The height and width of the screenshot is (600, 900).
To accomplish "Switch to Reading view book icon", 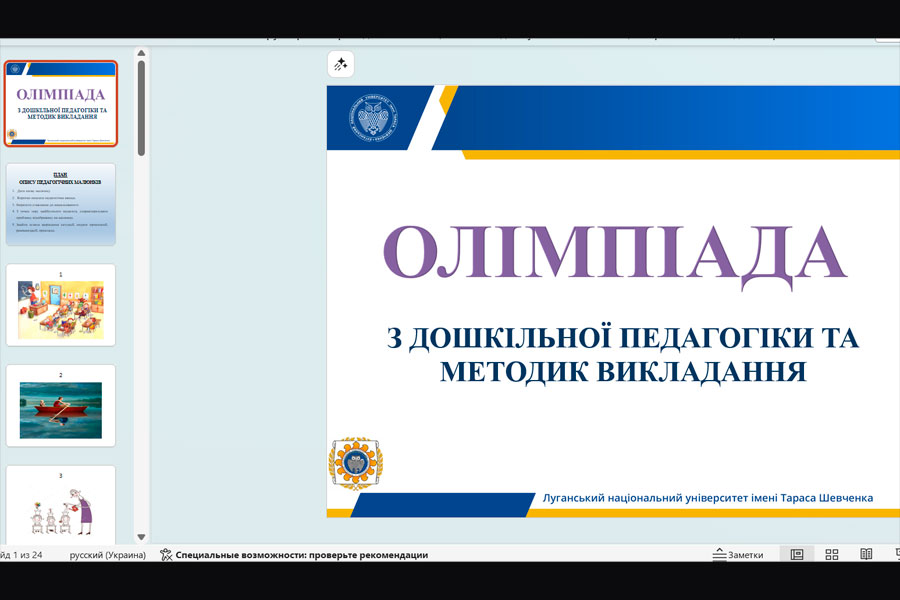I will tap(866, 554).
